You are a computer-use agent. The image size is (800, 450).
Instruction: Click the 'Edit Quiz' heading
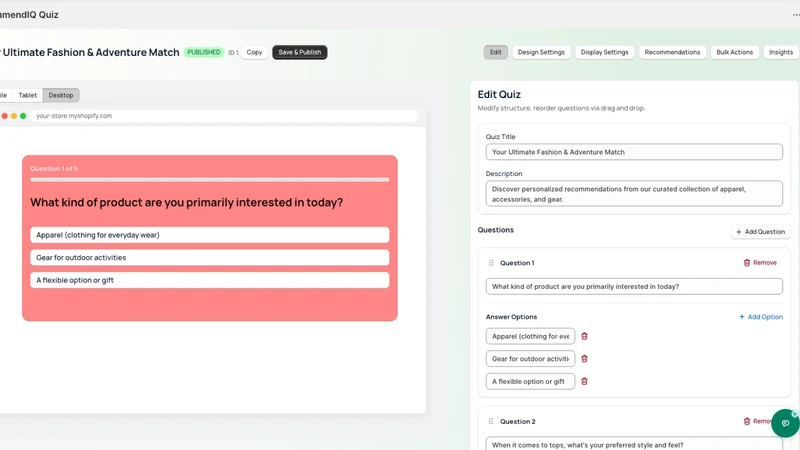[x=499, y=94]
